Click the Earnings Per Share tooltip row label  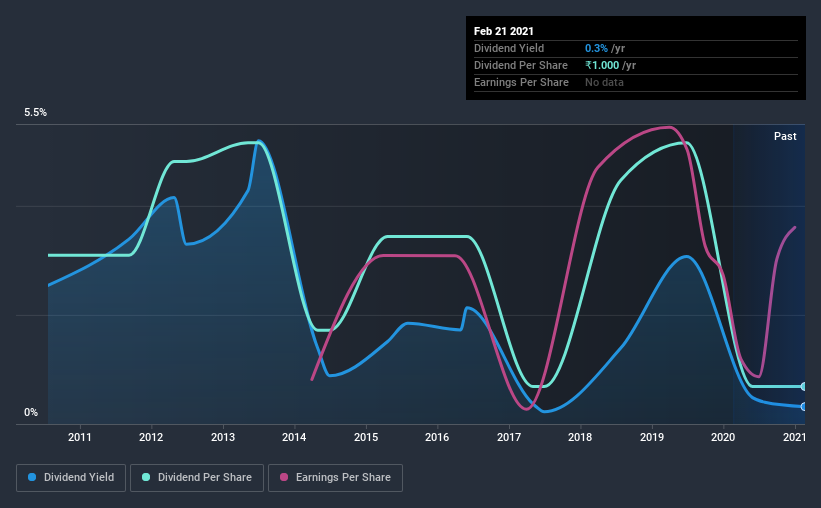pyautogui.click(x=521, y=82)
